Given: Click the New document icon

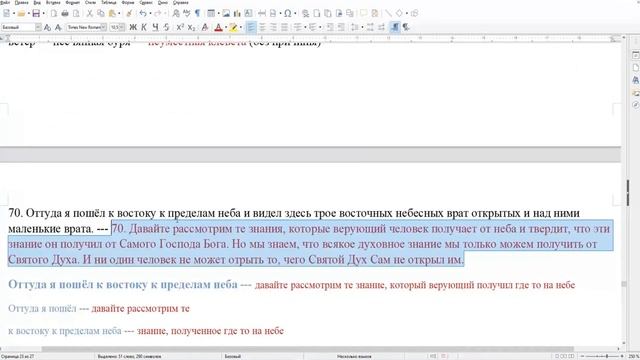Looking at the screenshot, I should pyautogui.click(x=7, y=13).
